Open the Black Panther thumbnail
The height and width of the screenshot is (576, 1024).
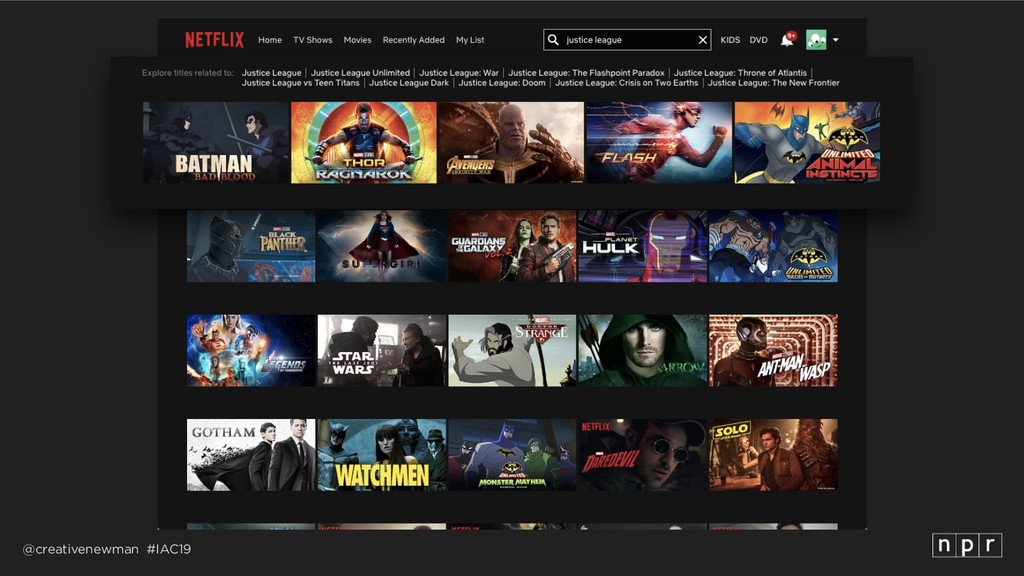251,246
